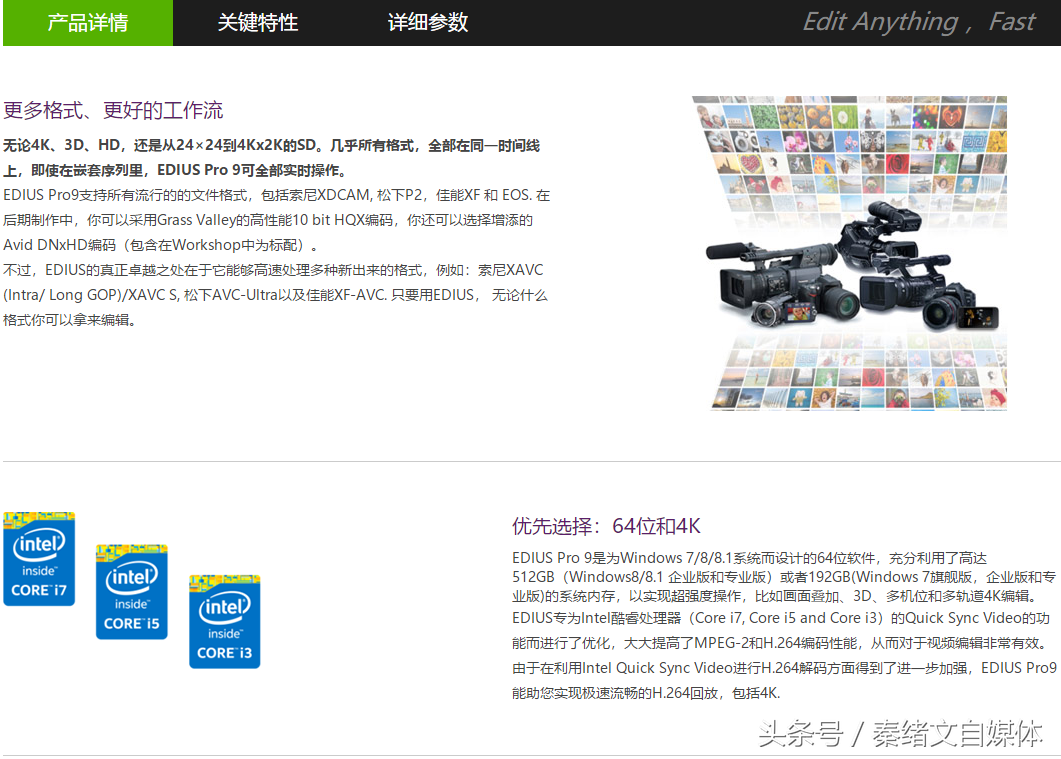
Task: Open the cameras and photo wall image
Action: [850, 253]
